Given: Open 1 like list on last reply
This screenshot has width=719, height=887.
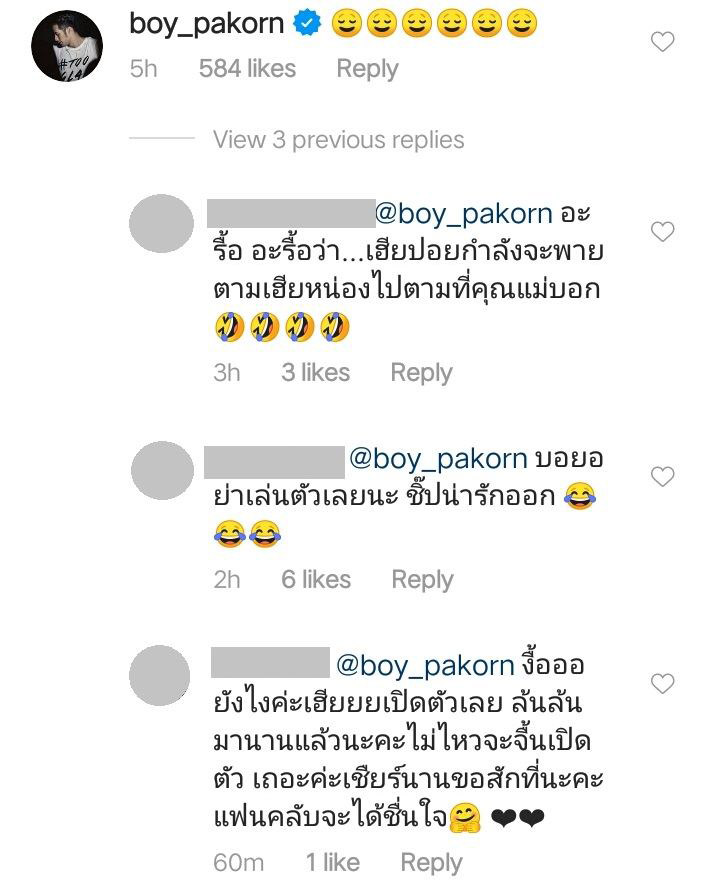Looking at the screenshot, I should point(333,863).
